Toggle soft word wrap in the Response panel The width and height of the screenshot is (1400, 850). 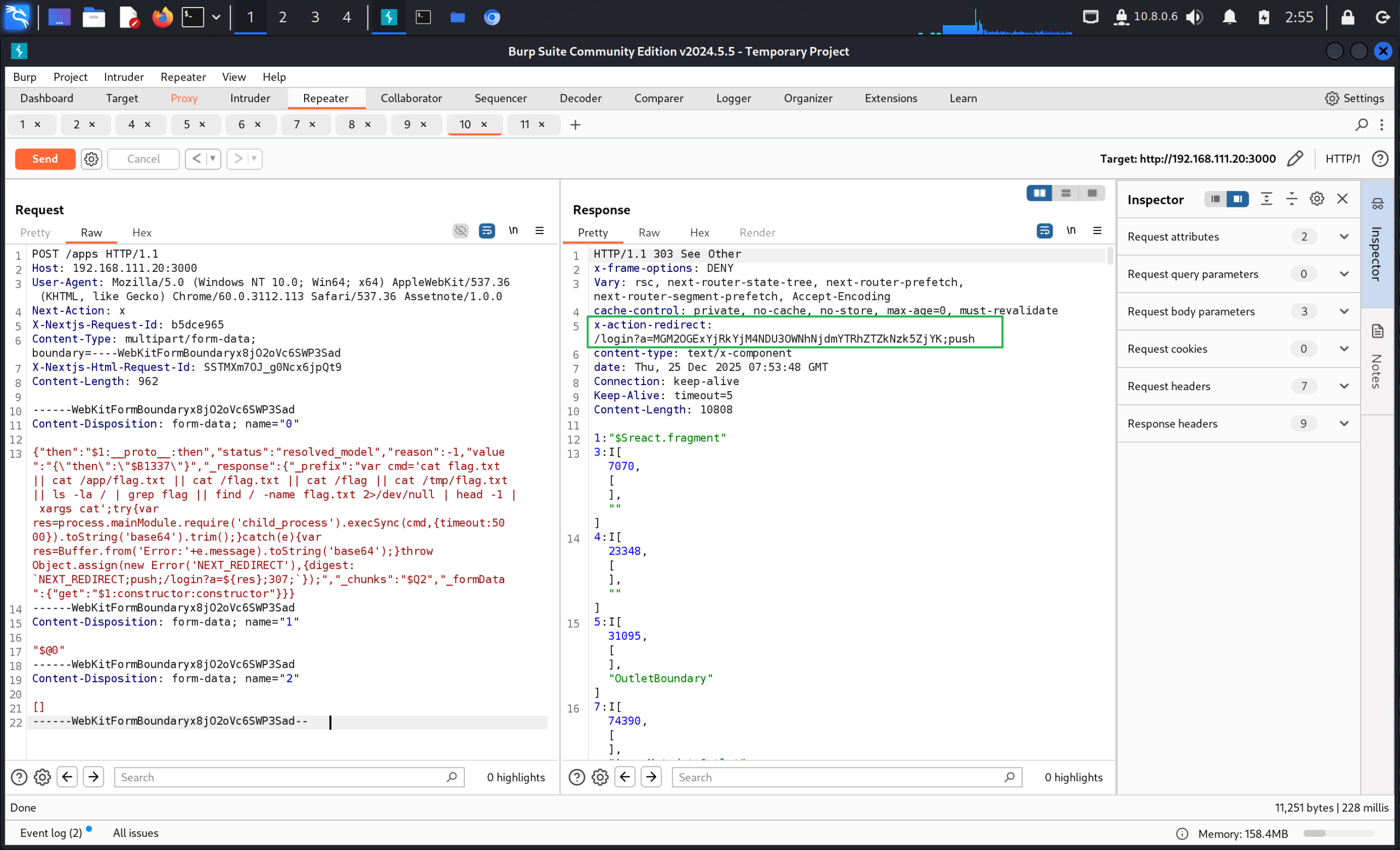tap(1044, 231)
